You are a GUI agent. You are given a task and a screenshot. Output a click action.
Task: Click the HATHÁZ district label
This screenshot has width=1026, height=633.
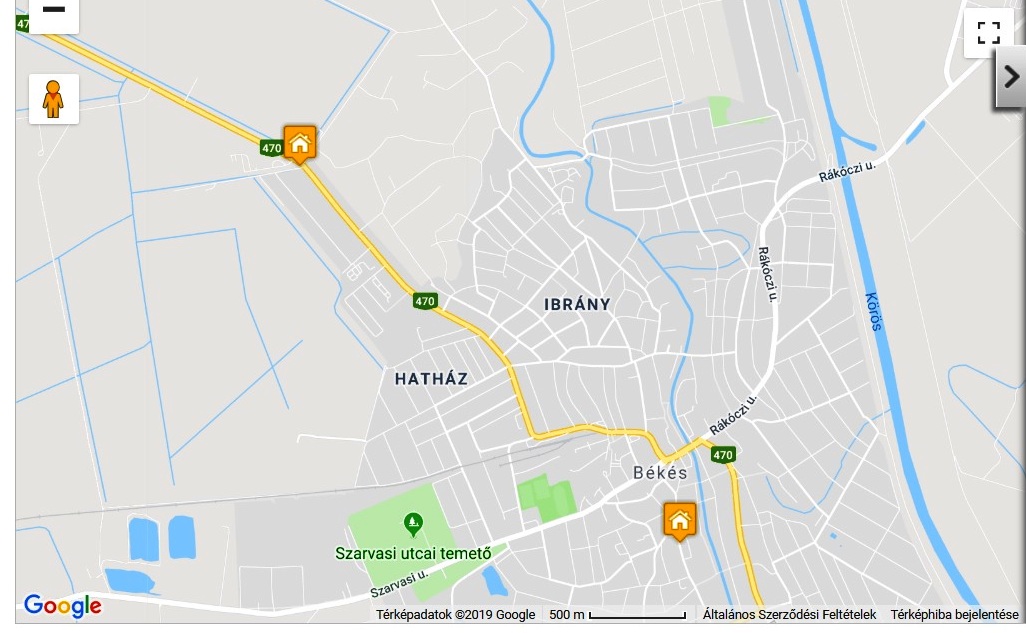(x=431, y=378)
